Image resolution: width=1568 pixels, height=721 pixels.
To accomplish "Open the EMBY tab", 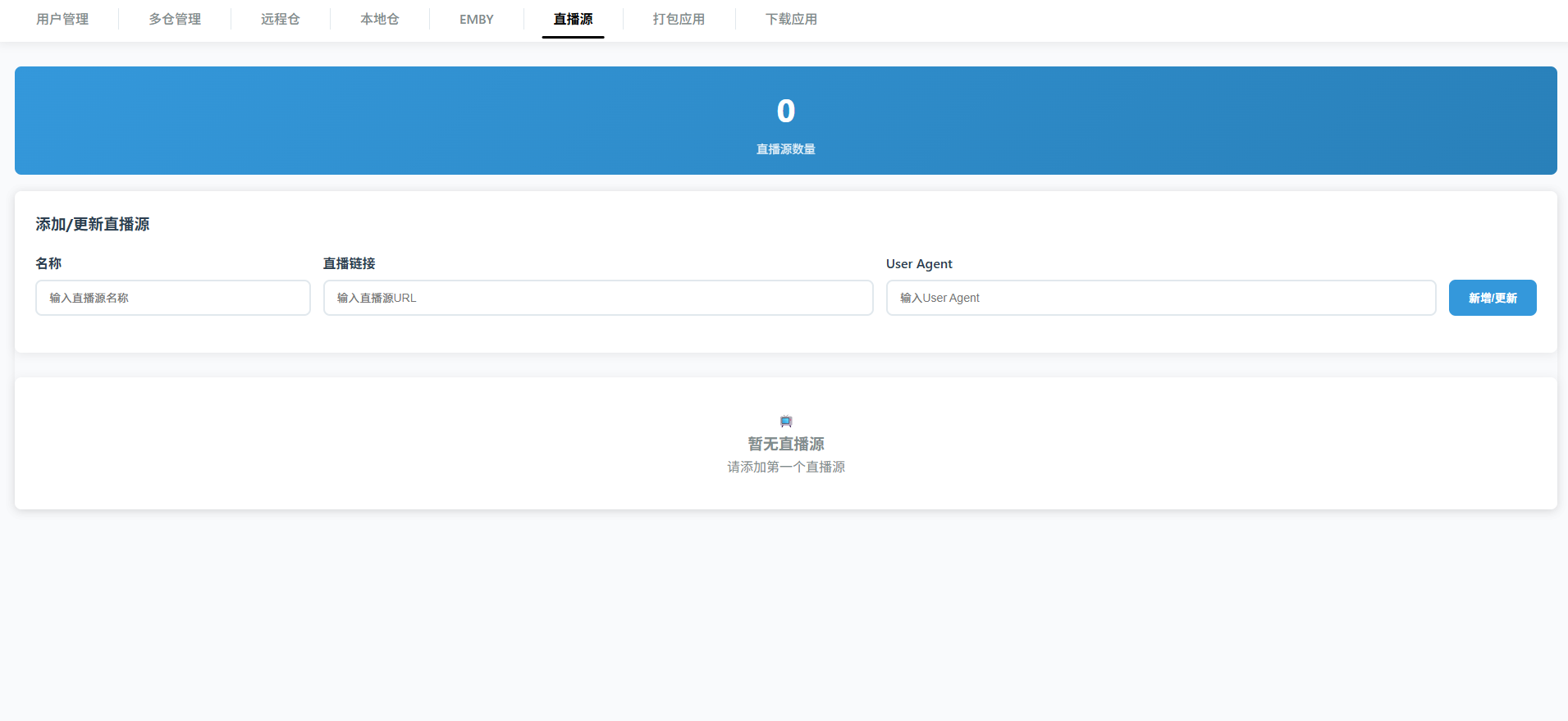I will [x=477, y=19].
